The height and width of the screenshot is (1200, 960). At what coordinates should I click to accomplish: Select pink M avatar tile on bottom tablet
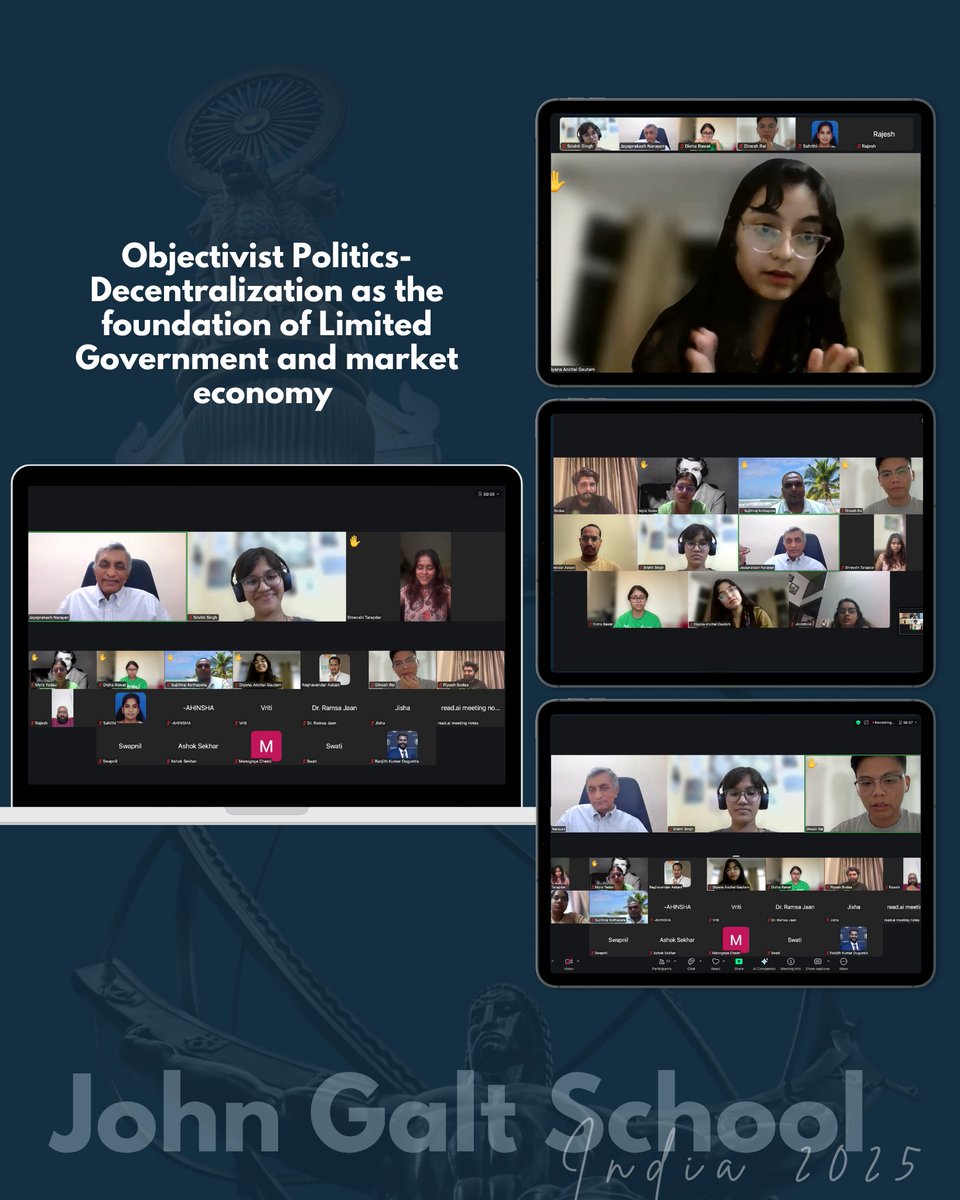click(x=736, y=941)
